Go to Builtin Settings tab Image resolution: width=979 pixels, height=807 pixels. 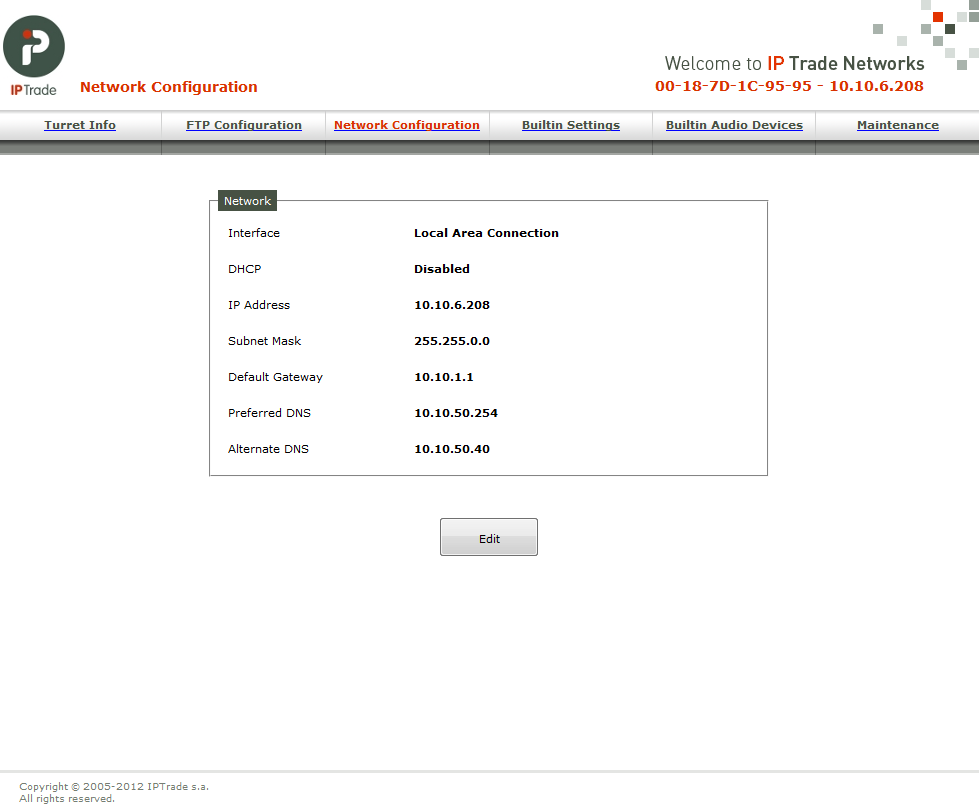coord(571,125)
